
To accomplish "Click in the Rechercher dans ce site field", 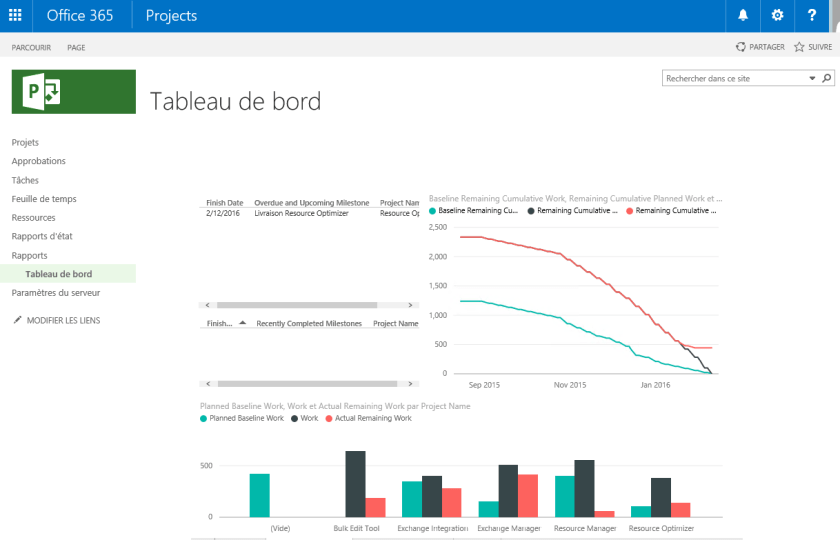I will point(735,78).
